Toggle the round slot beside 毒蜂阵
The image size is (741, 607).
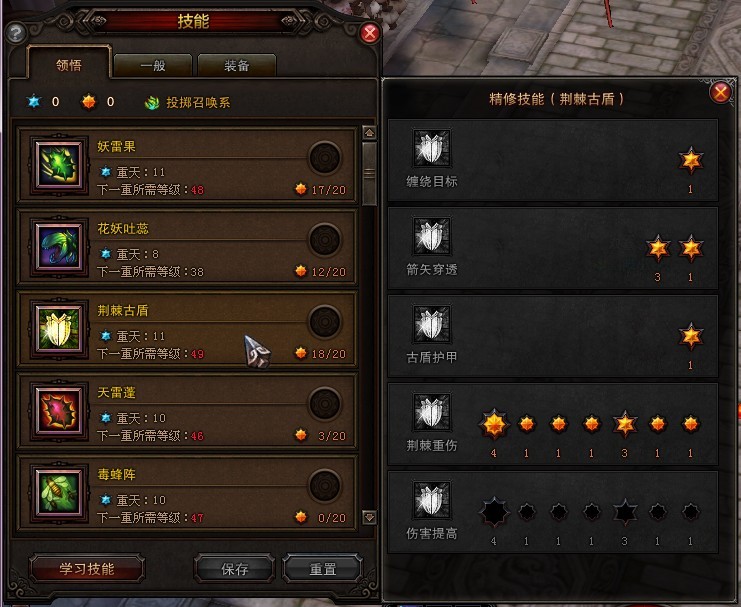(x=325, y=486)
